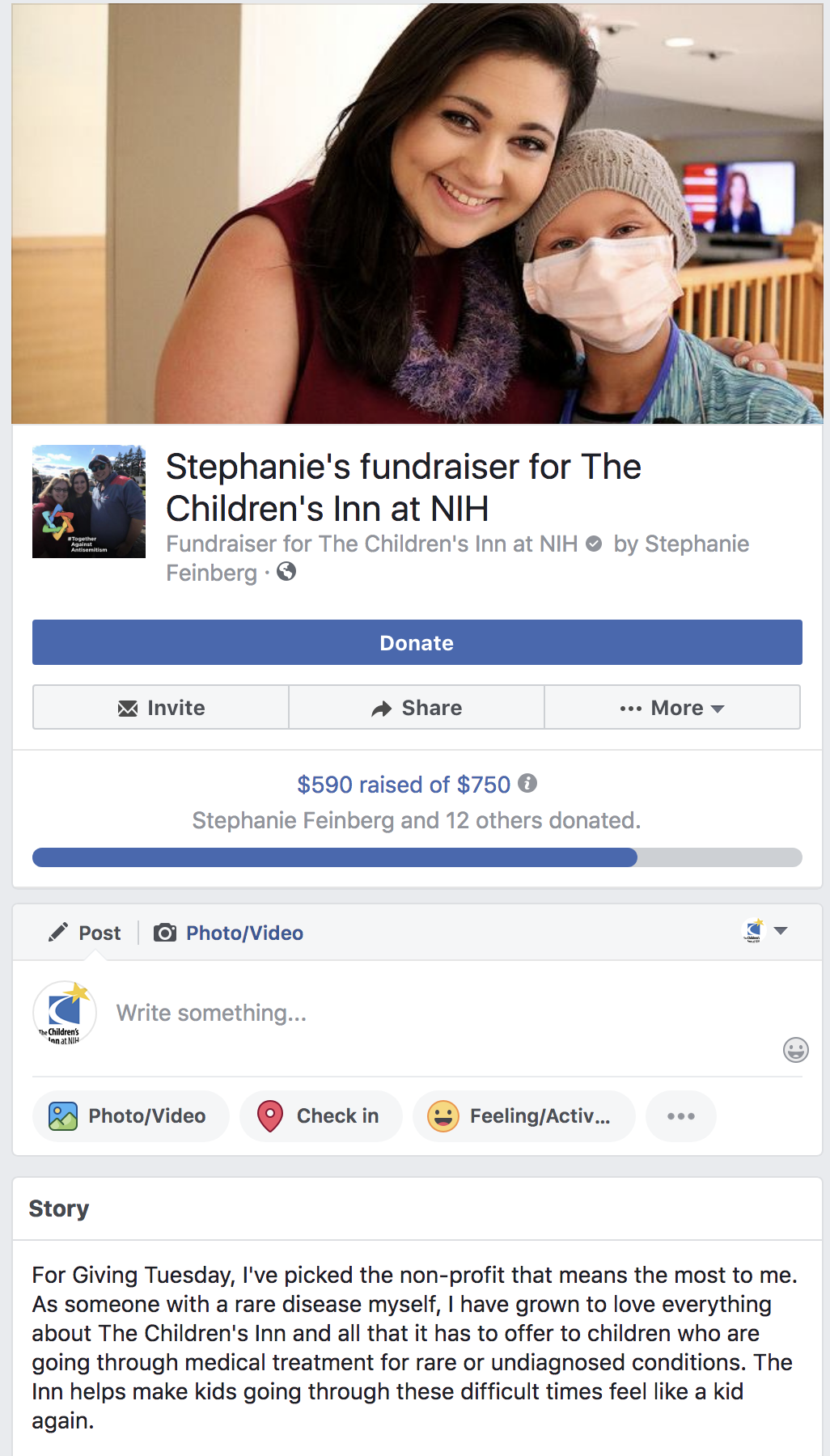Image resolution: width=830 pixels, height=1456 pixels.
Task: Open the emoji picker smiley icon
Action: pyautogui.click(x=796, y=1050)
